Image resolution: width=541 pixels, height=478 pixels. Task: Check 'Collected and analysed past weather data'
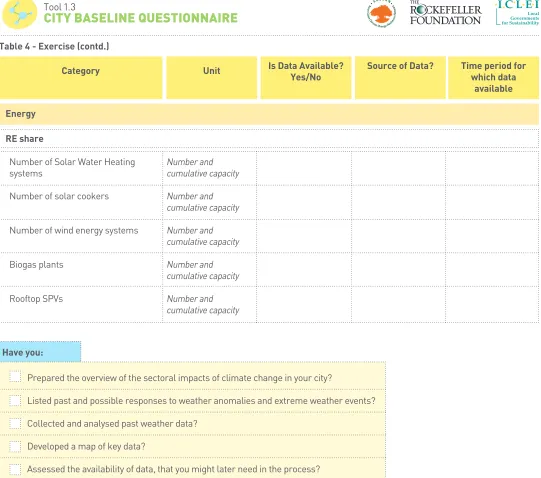(15, 423)
